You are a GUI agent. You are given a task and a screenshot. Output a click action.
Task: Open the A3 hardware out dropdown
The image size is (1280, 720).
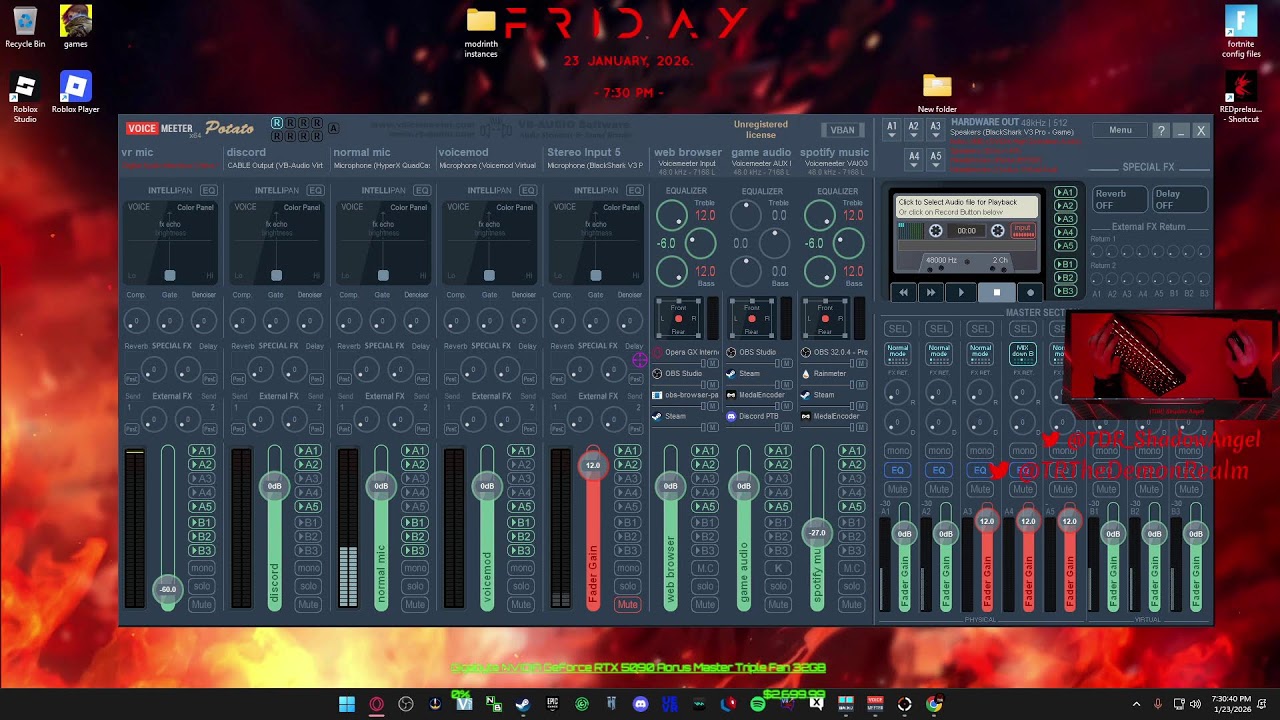point(935,129)
